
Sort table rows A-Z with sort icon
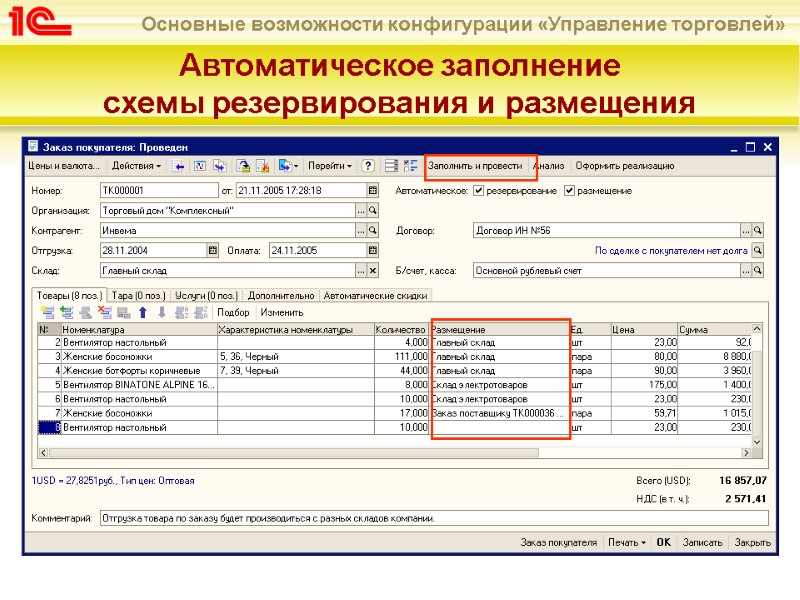pos(179,311)
